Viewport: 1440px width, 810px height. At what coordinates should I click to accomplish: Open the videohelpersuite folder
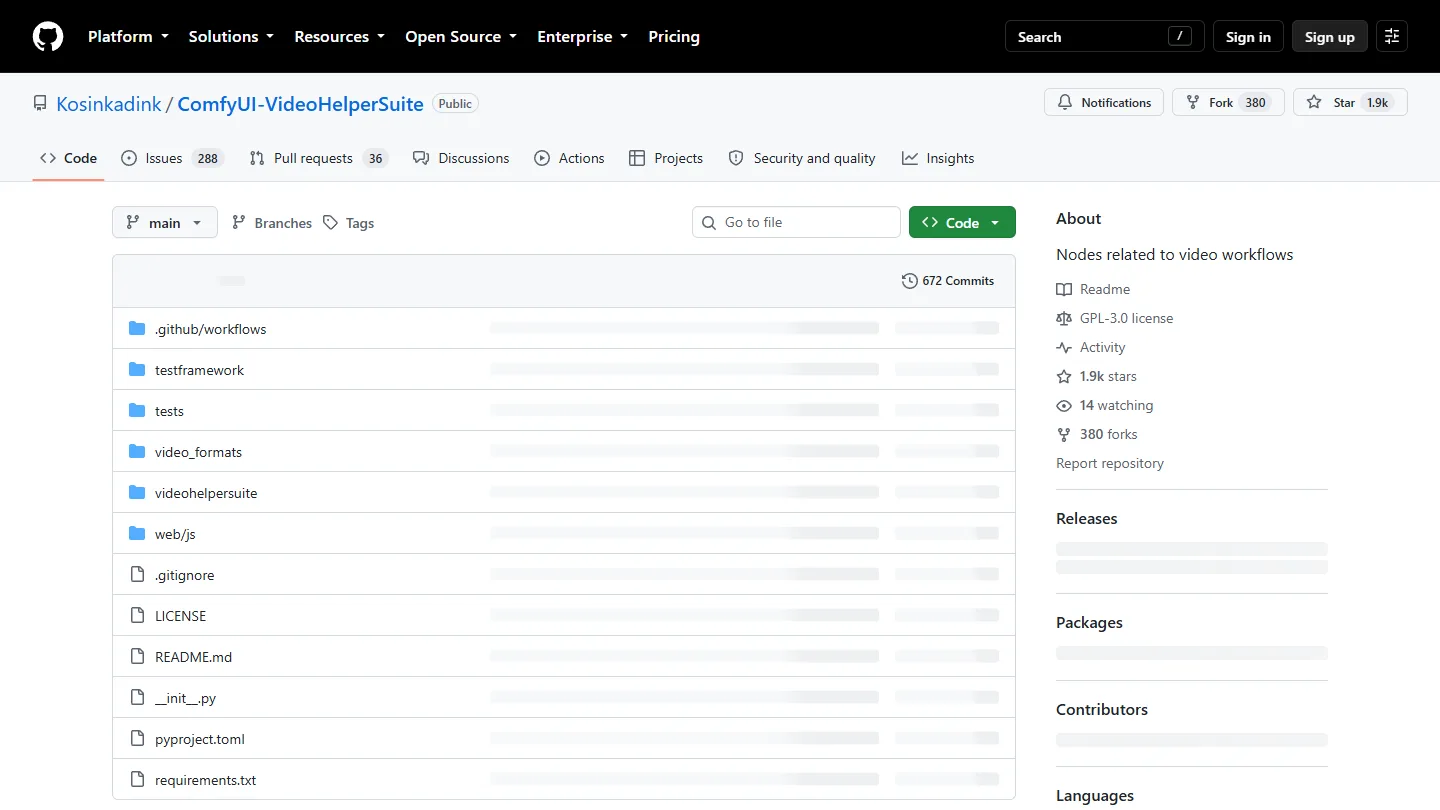[206, 493]
